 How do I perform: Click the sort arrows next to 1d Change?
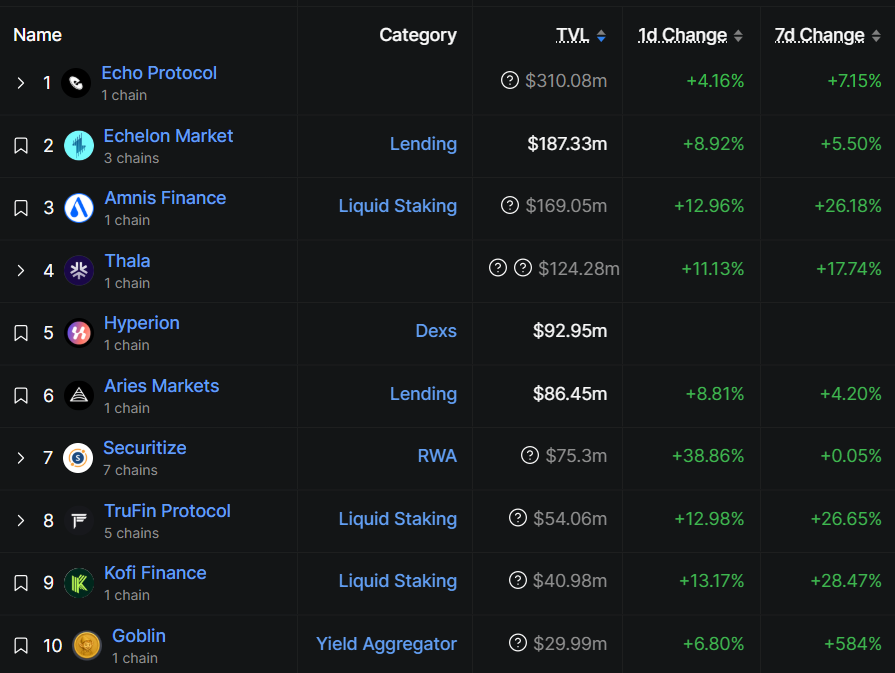point(738,36)
